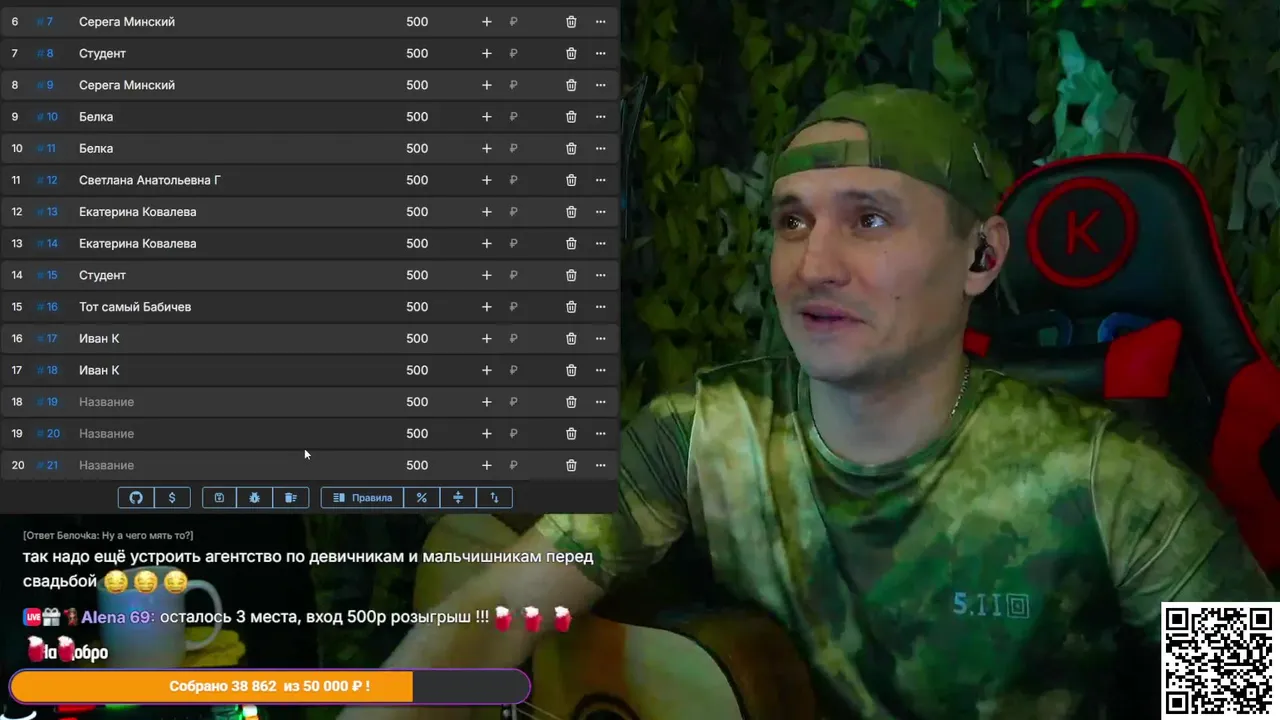Click the #12 lot number link
The width and height of the screenshot is (1280, 720).
47,180
